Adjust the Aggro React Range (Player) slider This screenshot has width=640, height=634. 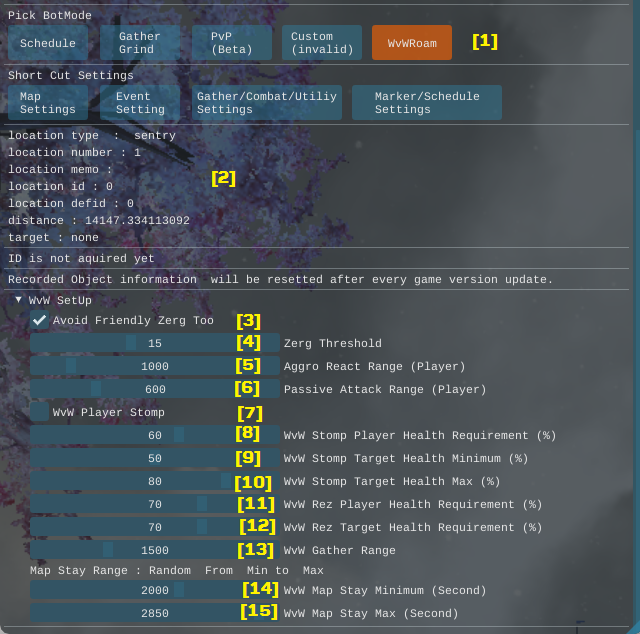point(154,366)
